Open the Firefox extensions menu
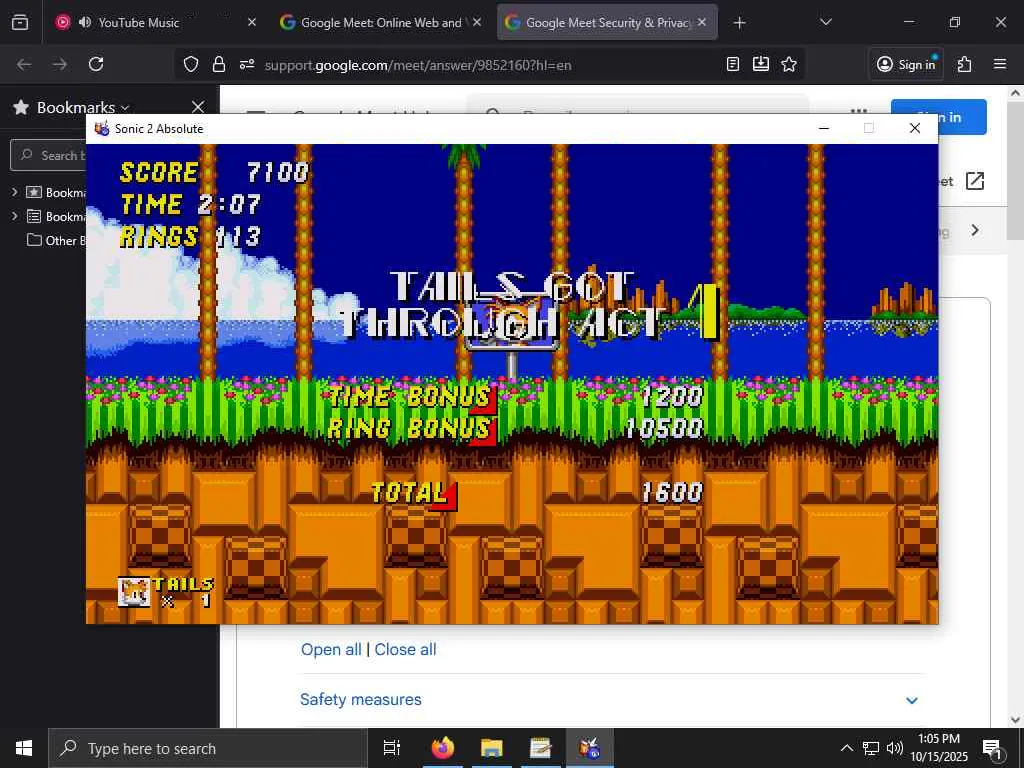This screenshot has width=1024, height=768. (964, 64)
